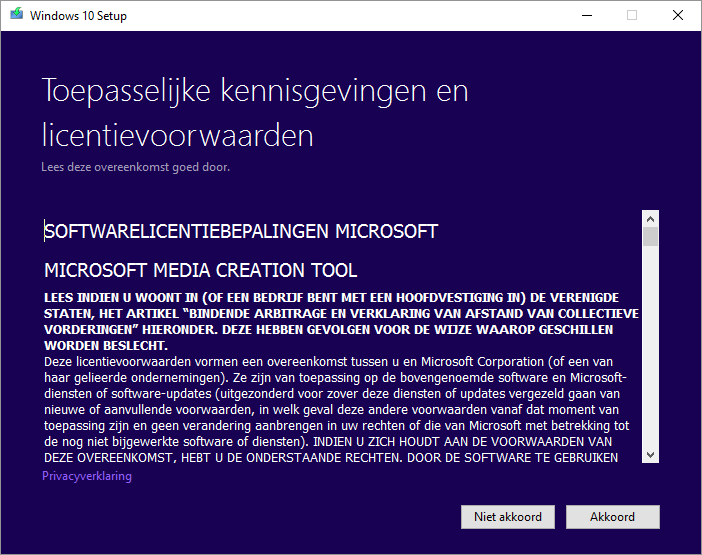Minimize the Windows 10 Setup window
The image size is (702, 555).
point(587,16)
